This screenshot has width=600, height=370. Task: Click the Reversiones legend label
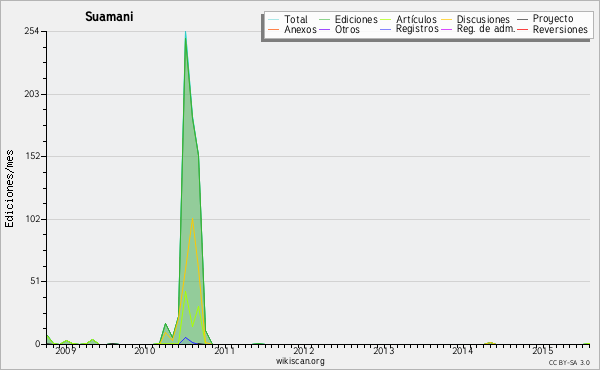tap(560, 29)
